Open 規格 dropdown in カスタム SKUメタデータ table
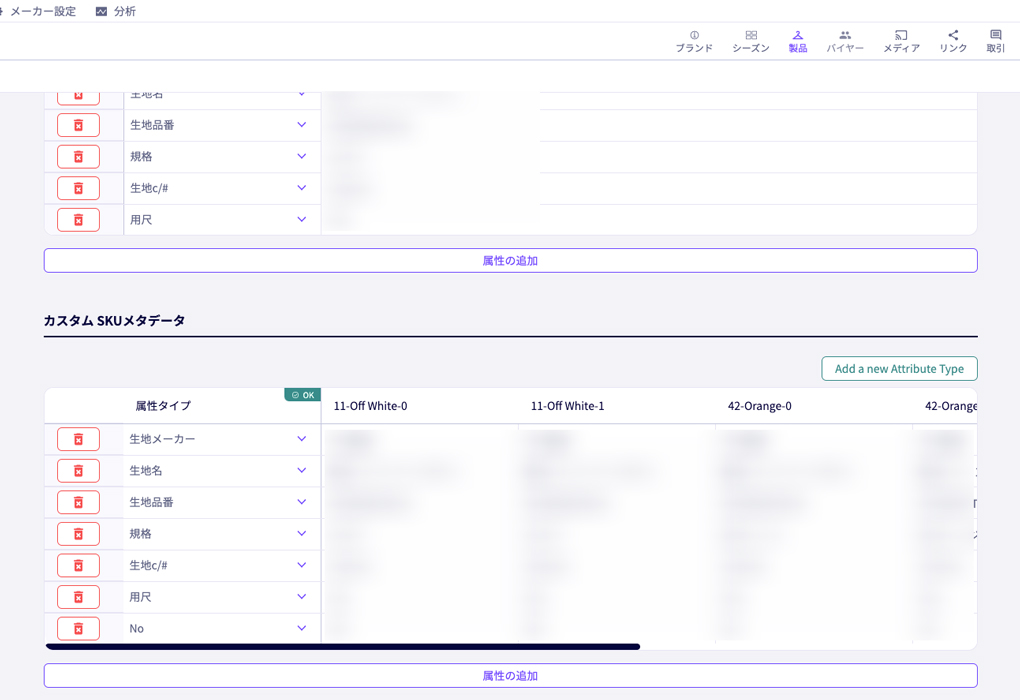 point(302,533)
